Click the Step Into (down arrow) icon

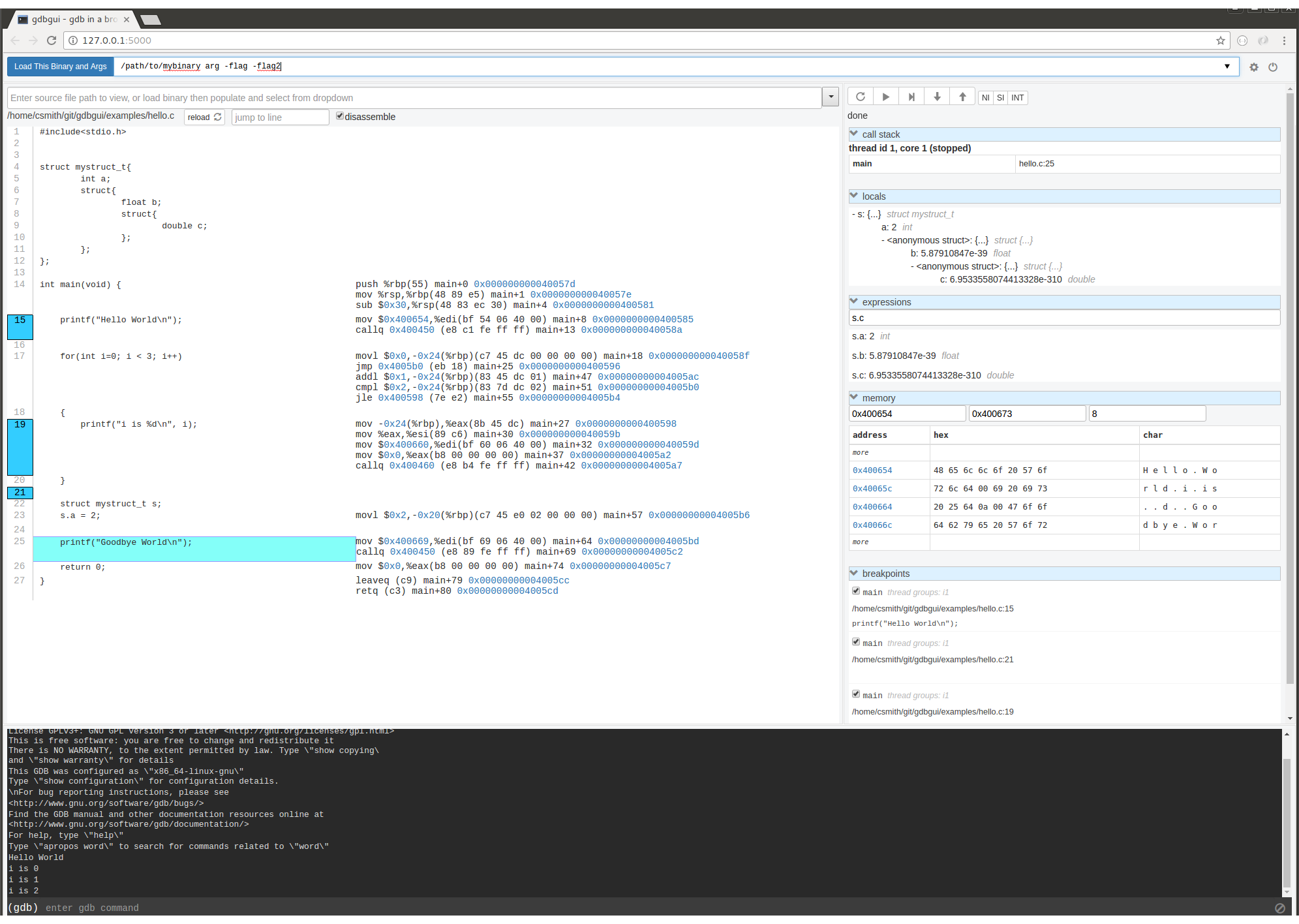point(936,96)
